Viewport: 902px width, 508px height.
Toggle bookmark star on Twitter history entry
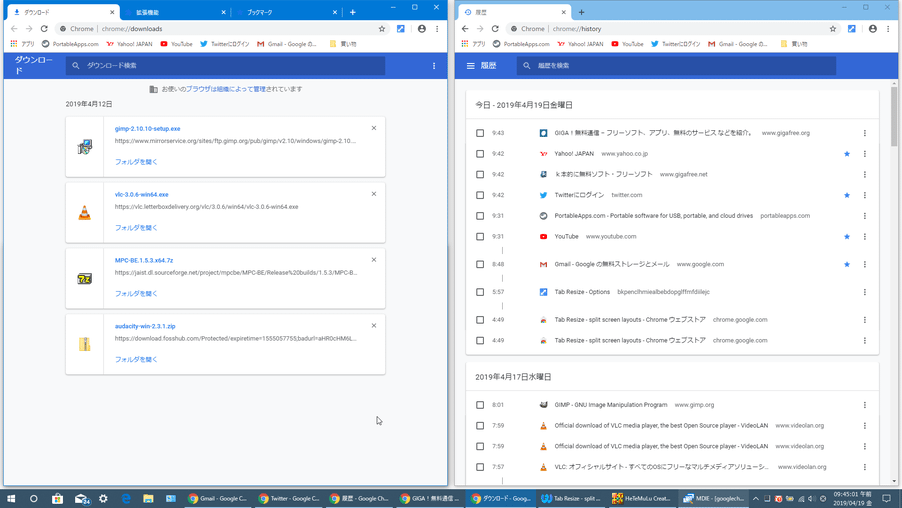(x=847, y=195)
